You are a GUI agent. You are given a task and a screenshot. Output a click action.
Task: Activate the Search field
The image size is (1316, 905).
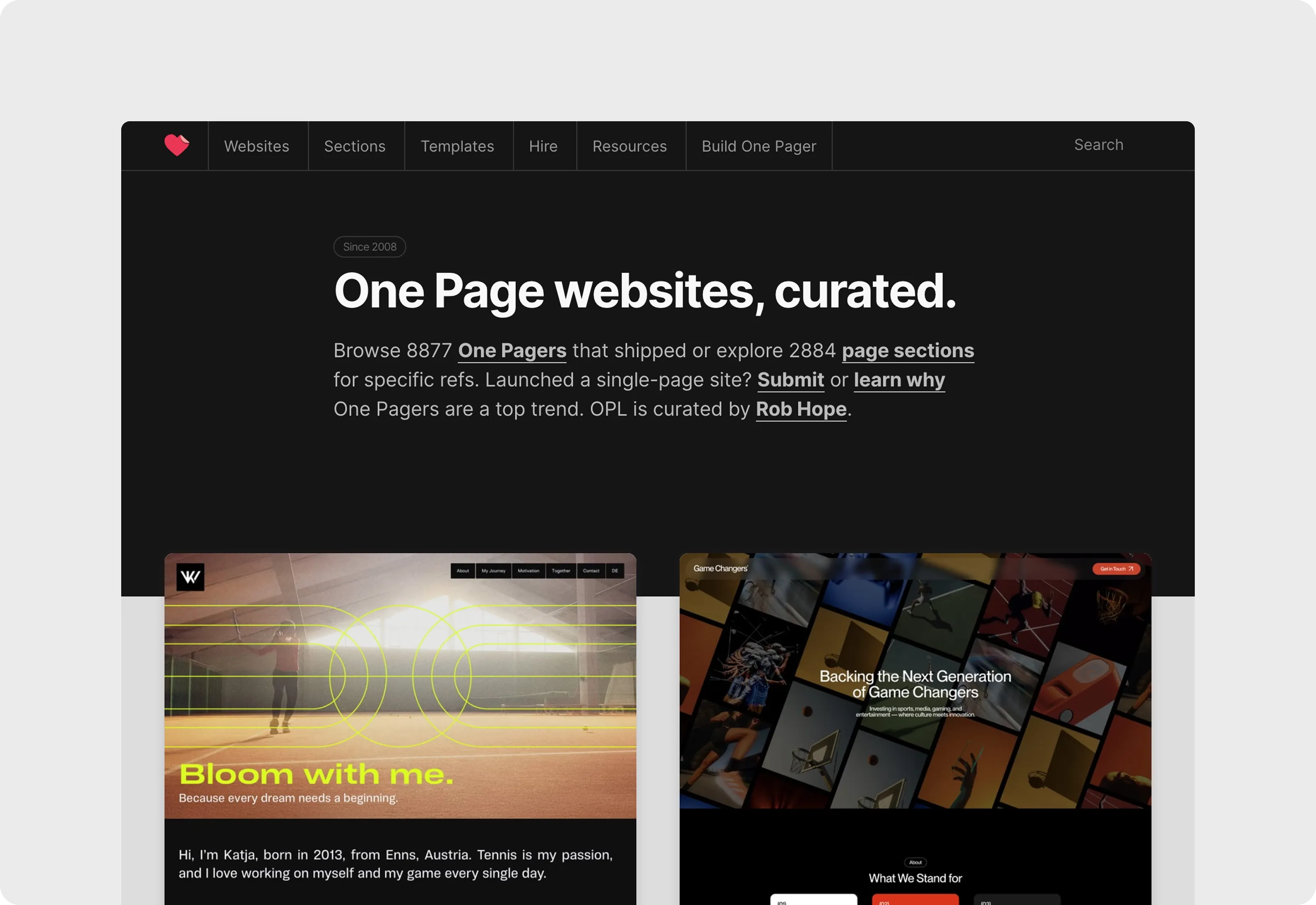(1098, 145)
